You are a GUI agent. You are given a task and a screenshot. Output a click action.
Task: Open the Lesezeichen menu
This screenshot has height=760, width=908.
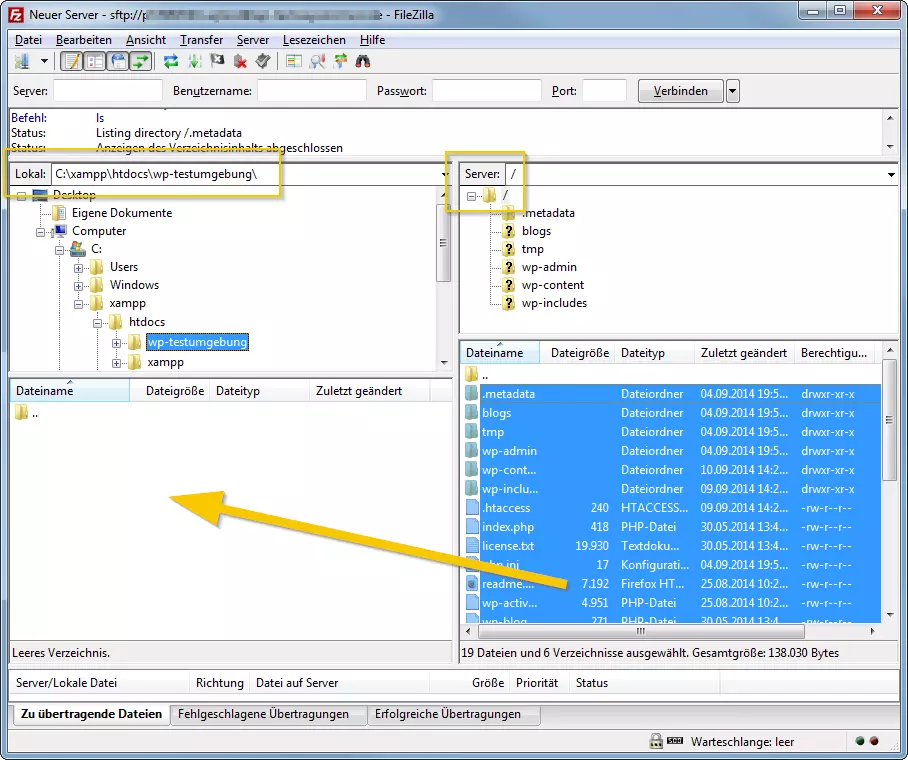coord(314,40)
